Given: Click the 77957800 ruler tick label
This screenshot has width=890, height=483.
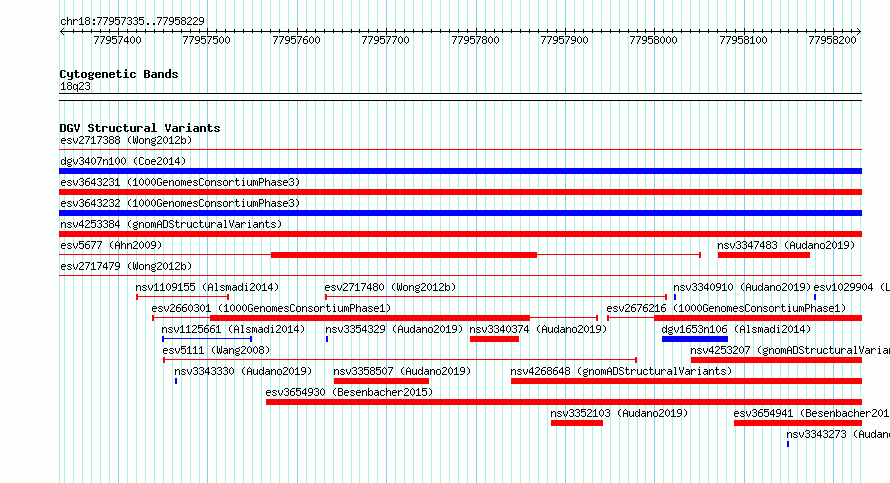Looking at the screenshot, I should pos(475,40).
